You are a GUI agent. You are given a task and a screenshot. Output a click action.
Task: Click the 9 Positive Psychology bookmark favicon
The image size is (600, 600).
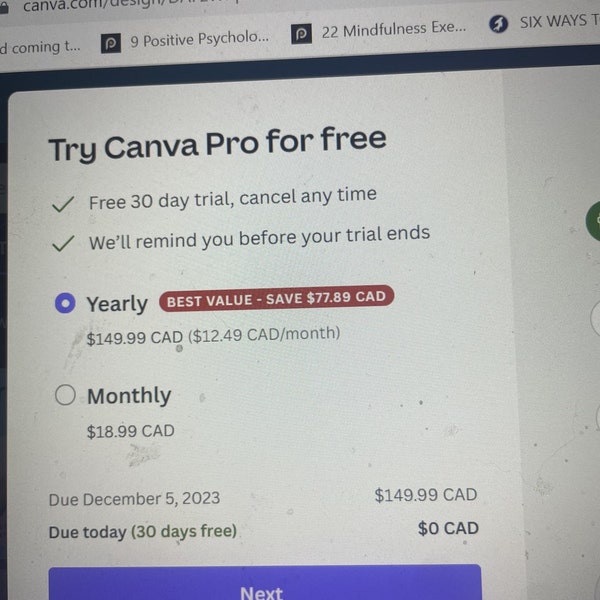111,43
